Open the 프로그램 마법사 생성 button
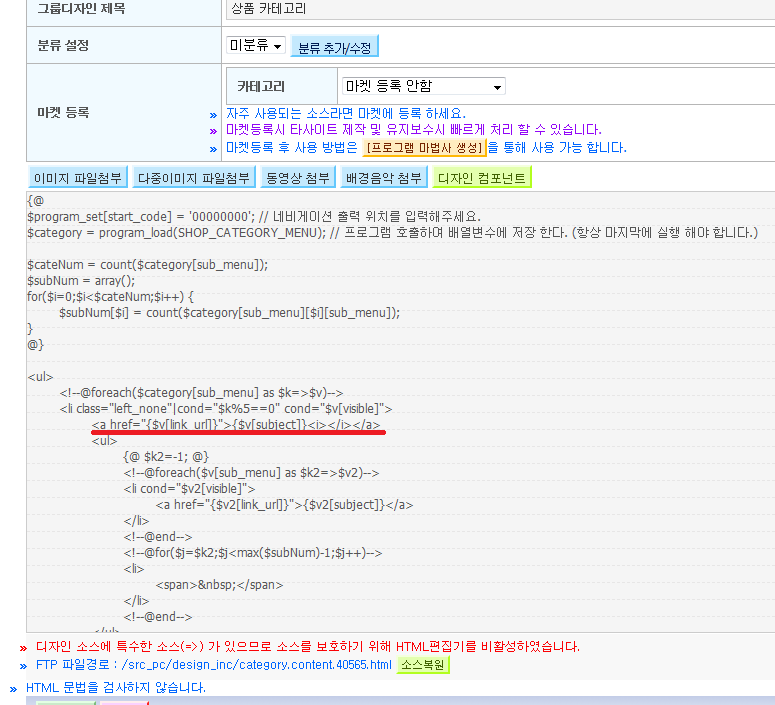 tap(424, 148)
